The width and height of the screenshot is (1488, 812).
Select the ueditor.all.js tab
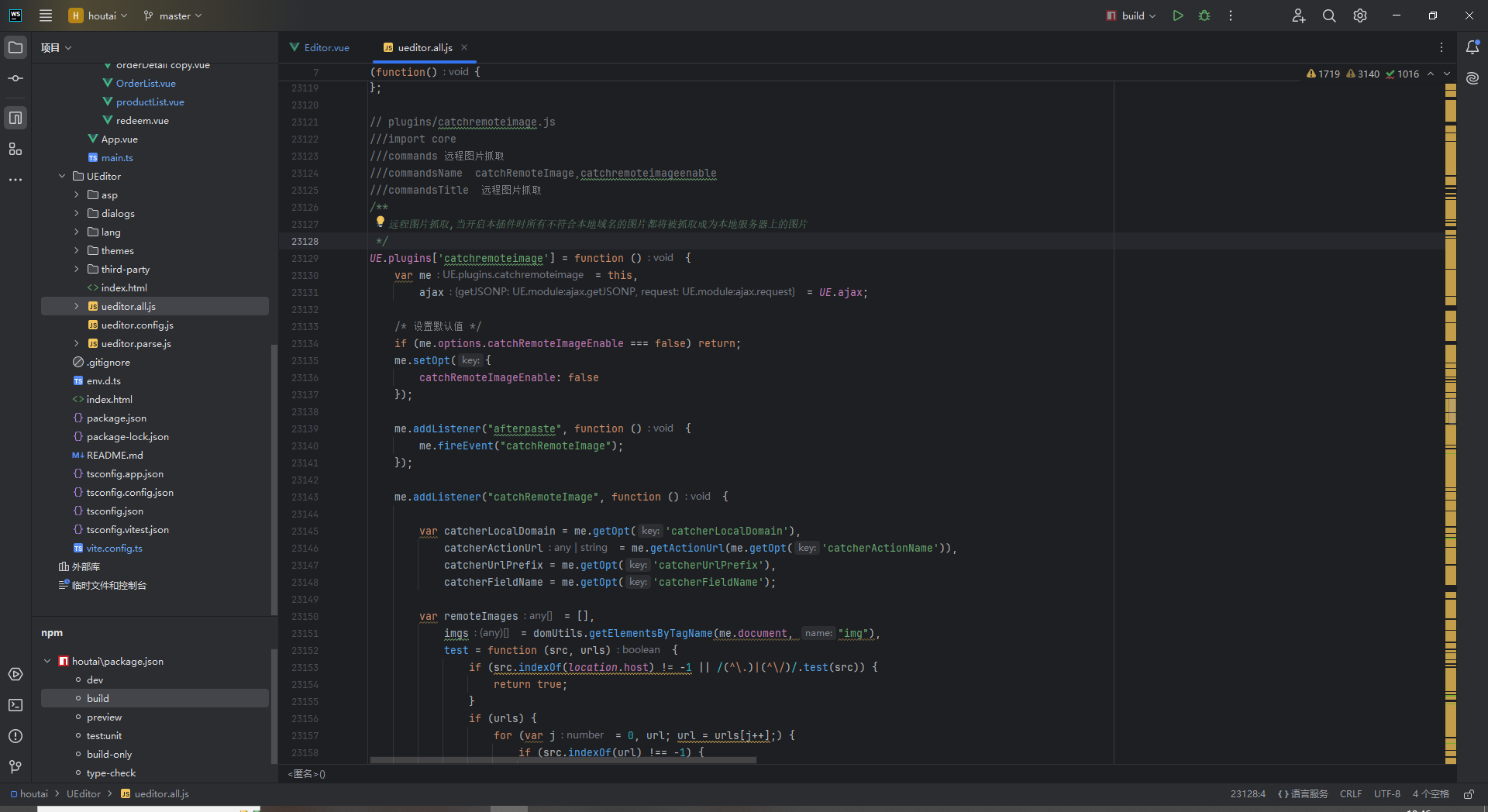(425, 47)
